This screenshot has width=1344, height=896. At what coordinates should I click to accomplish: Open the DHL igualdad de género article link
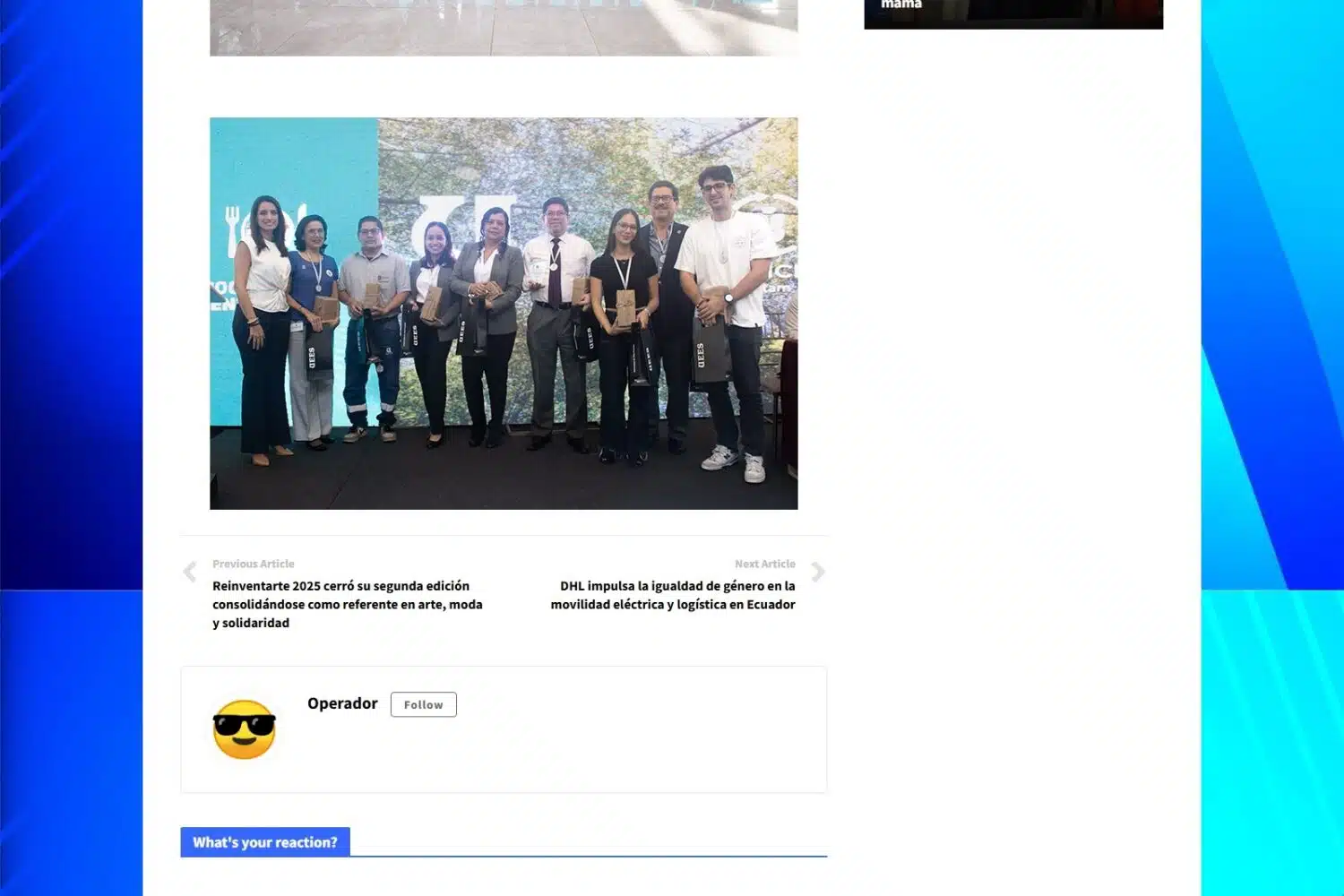pyautogui.click(x=673, y=595)
